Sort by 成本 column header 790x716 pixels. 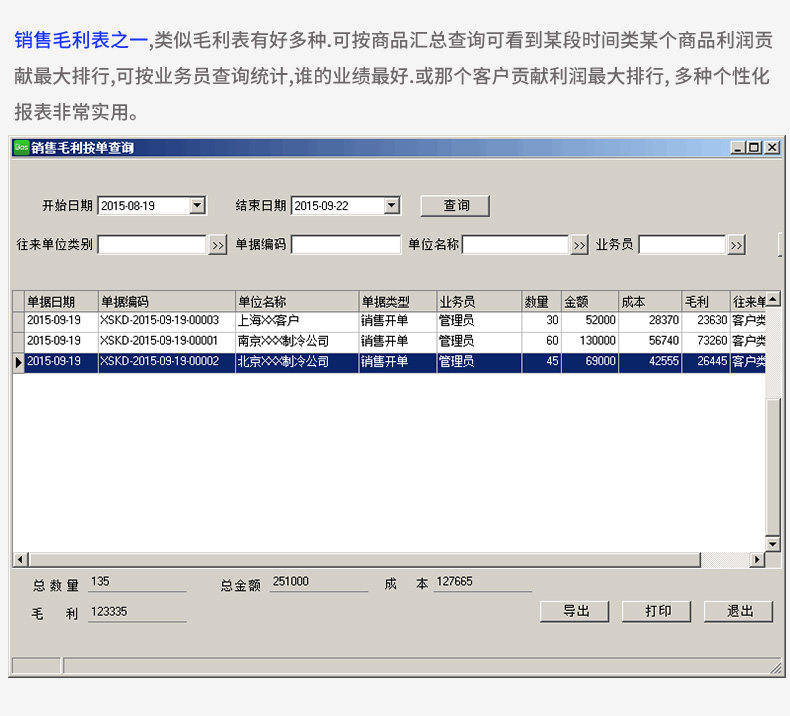[x=650, y=301]
